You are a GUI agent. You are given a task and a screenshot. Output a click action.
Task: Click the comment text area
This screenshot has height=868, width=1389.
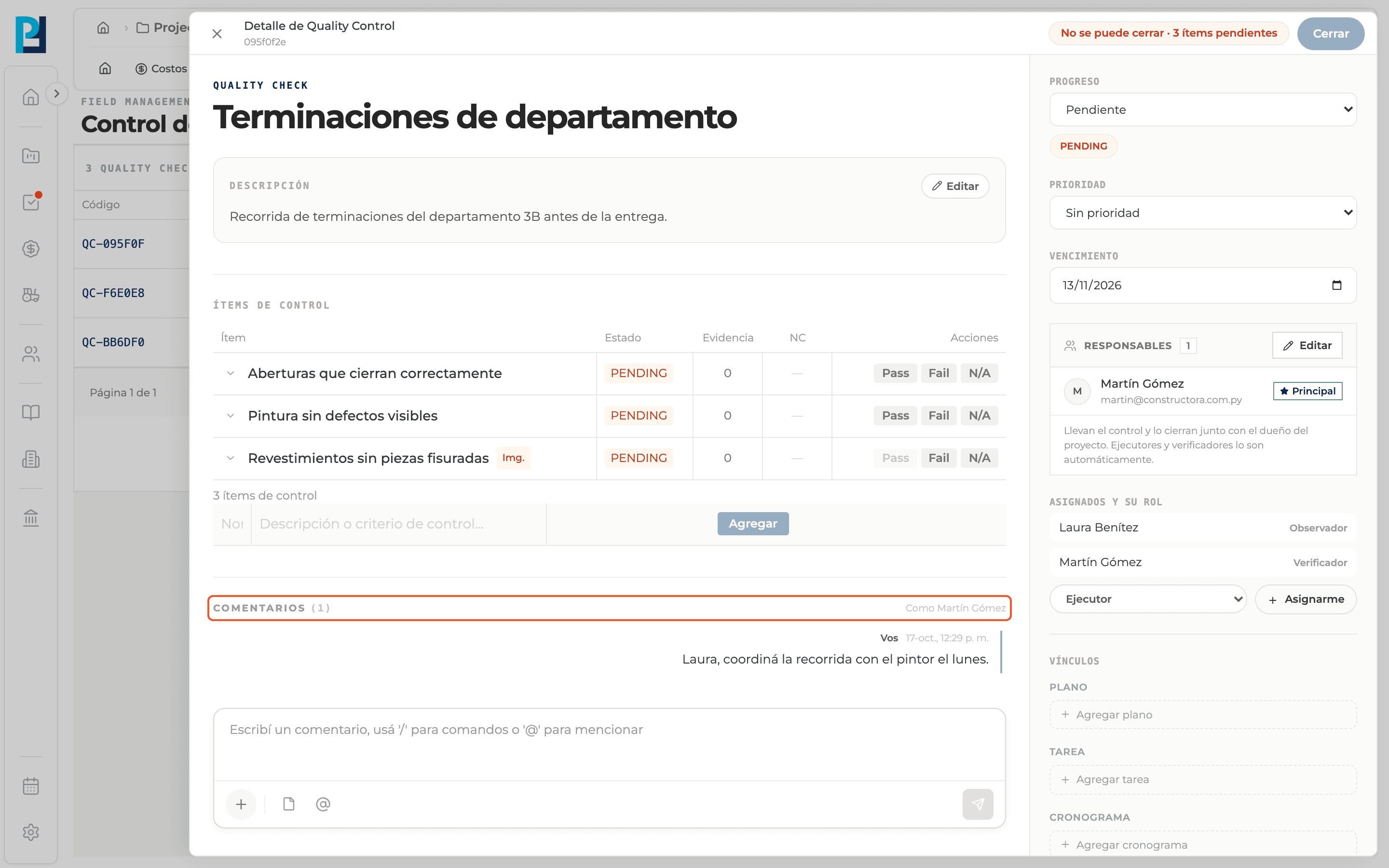(x=609, y=744)
